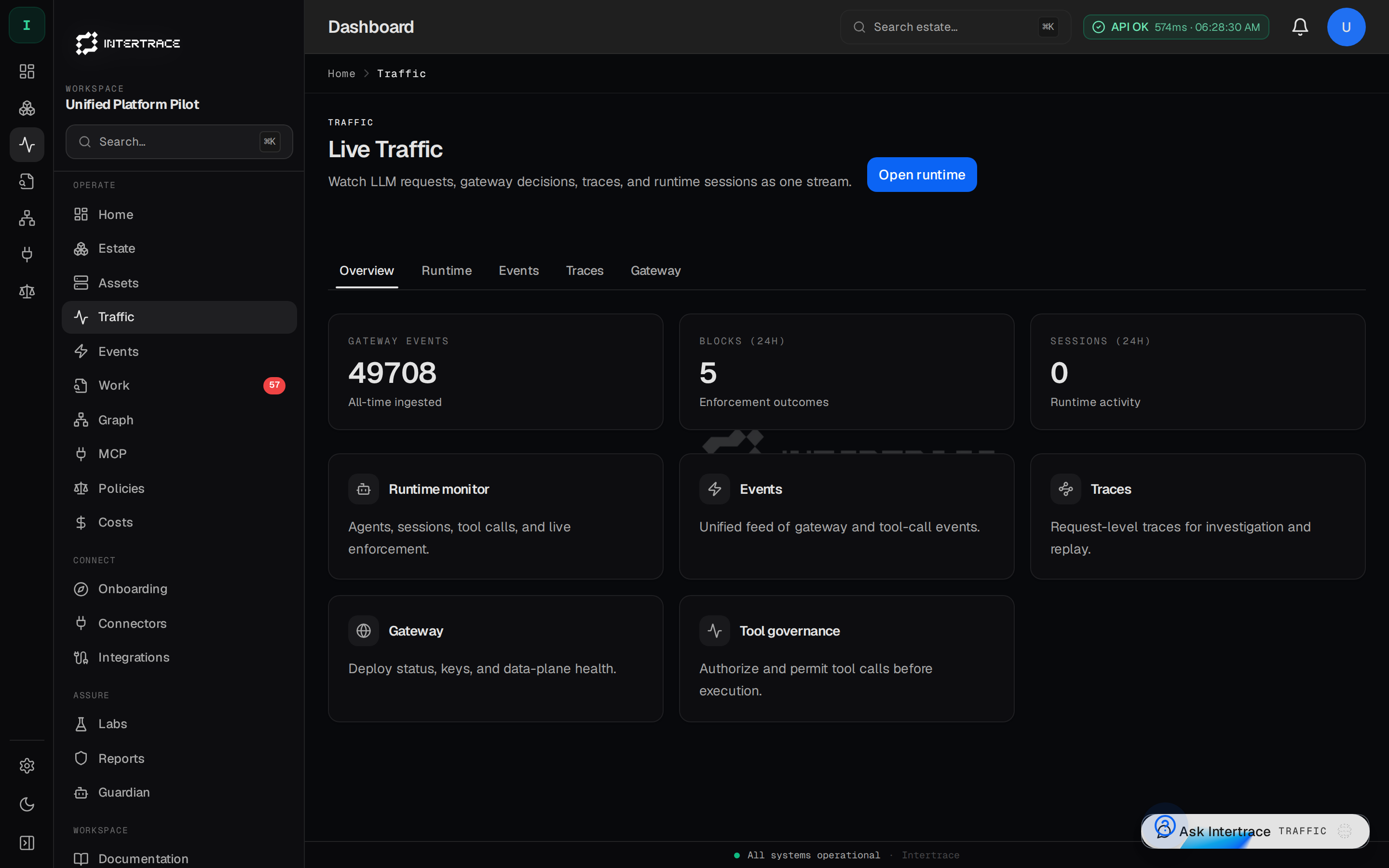Open Assets in the sidebar
Image resolution: width=1389 pixels, height=868 pixels.
click(x=179, y=283)
